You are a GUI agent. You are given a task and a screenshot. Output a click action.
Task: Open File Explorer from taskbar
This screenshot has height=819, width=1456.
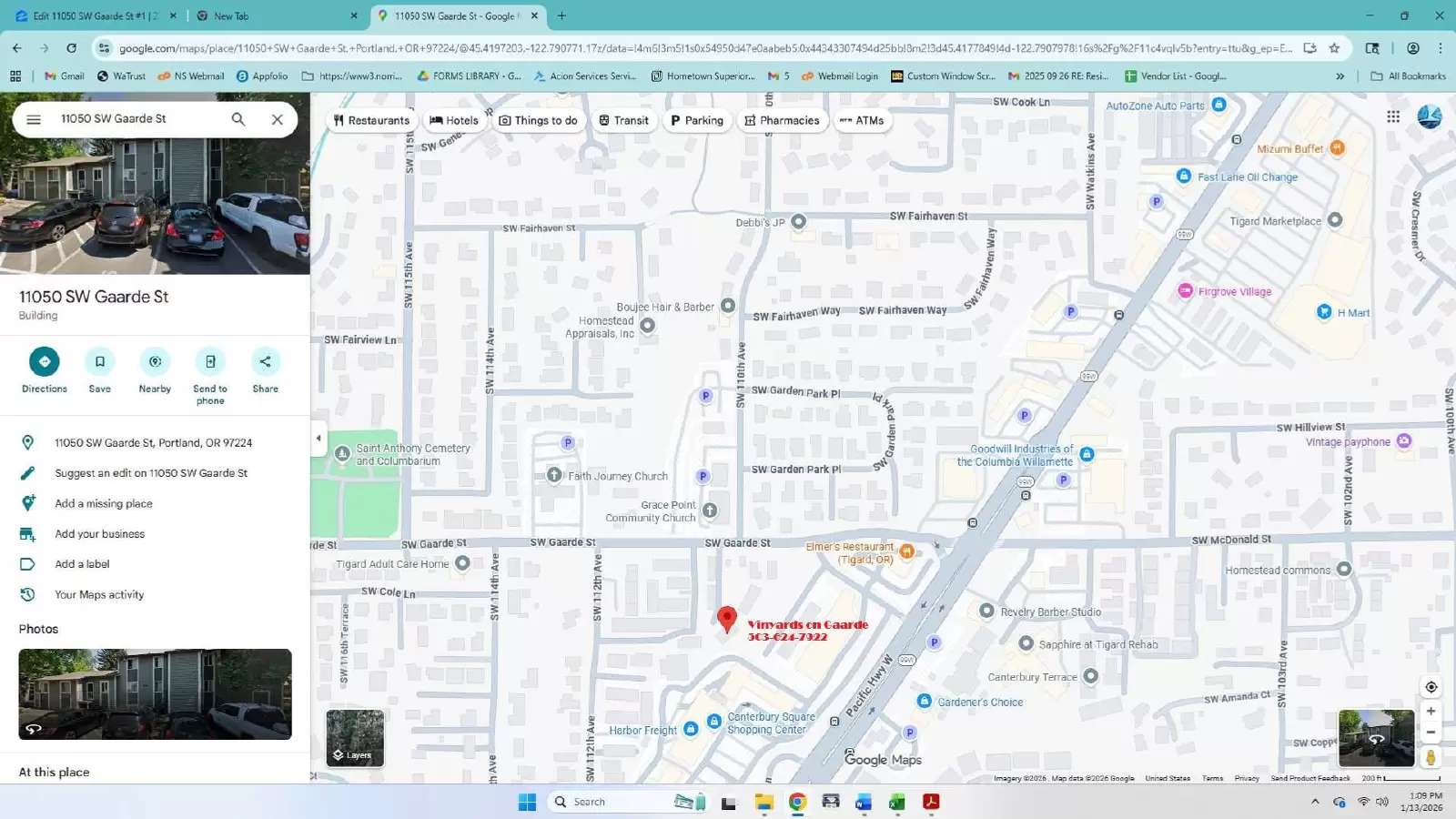point(763,802)
